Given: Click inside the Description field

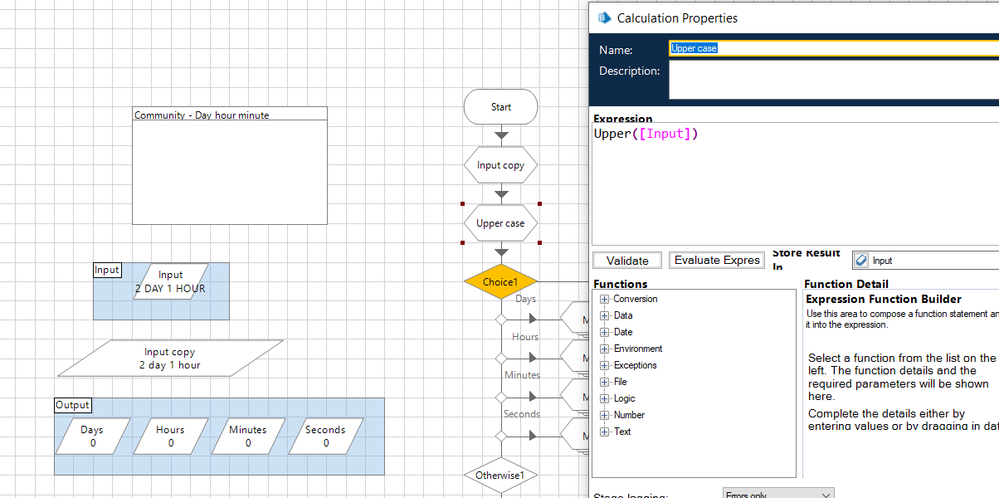Looking at the screenshot, I should 830,80.
